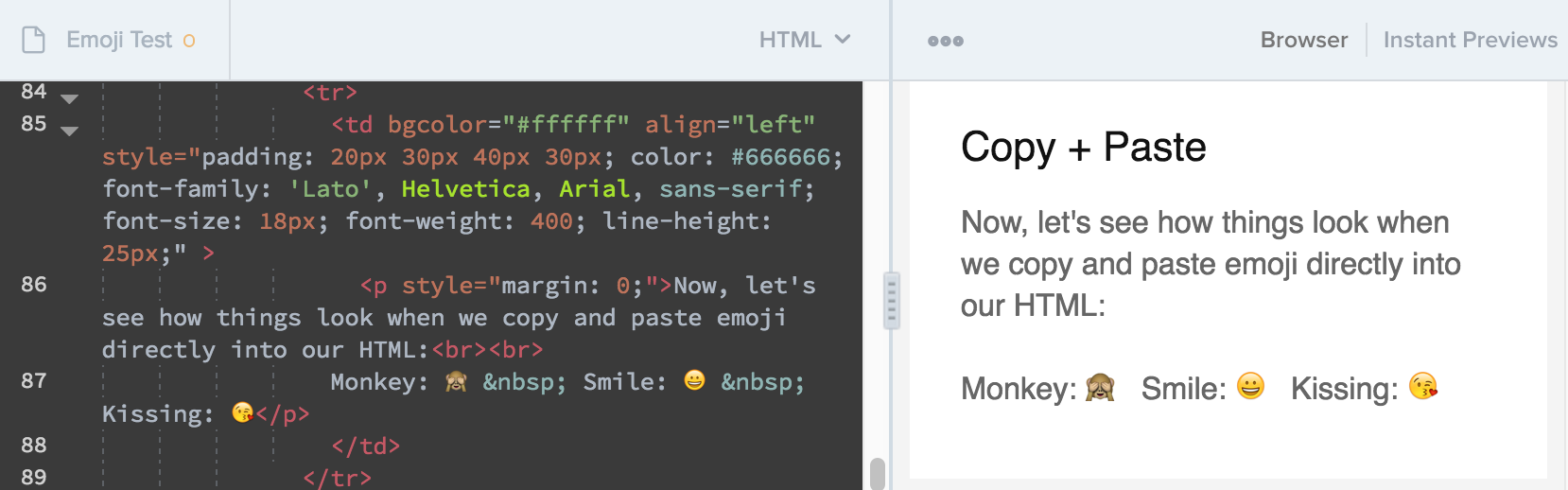Click the Arial font name in code
Screen dimensions: 1568x490
tap(594, 189)
